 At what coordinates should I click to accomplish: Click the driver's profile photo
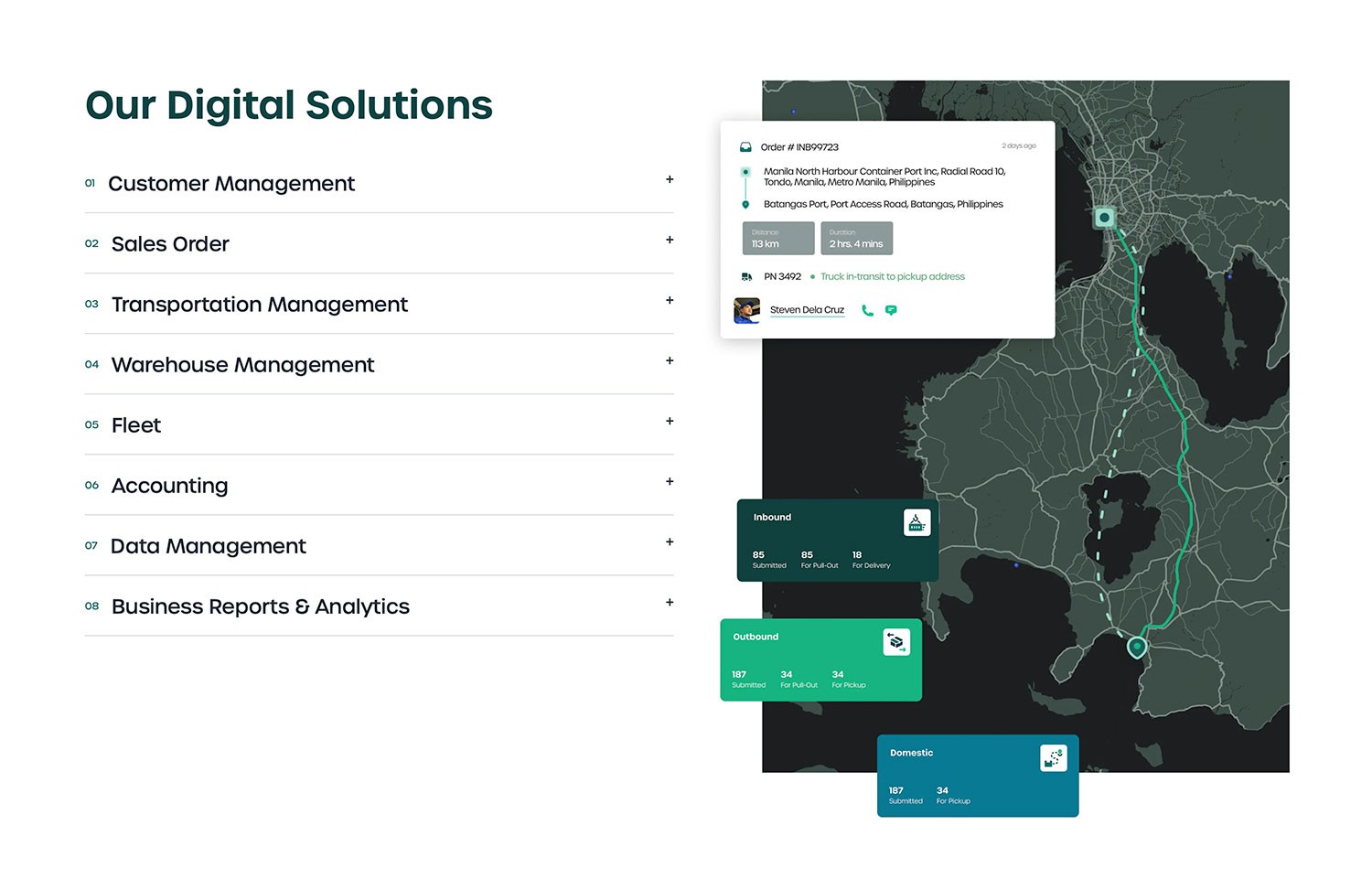coord(746,311)
